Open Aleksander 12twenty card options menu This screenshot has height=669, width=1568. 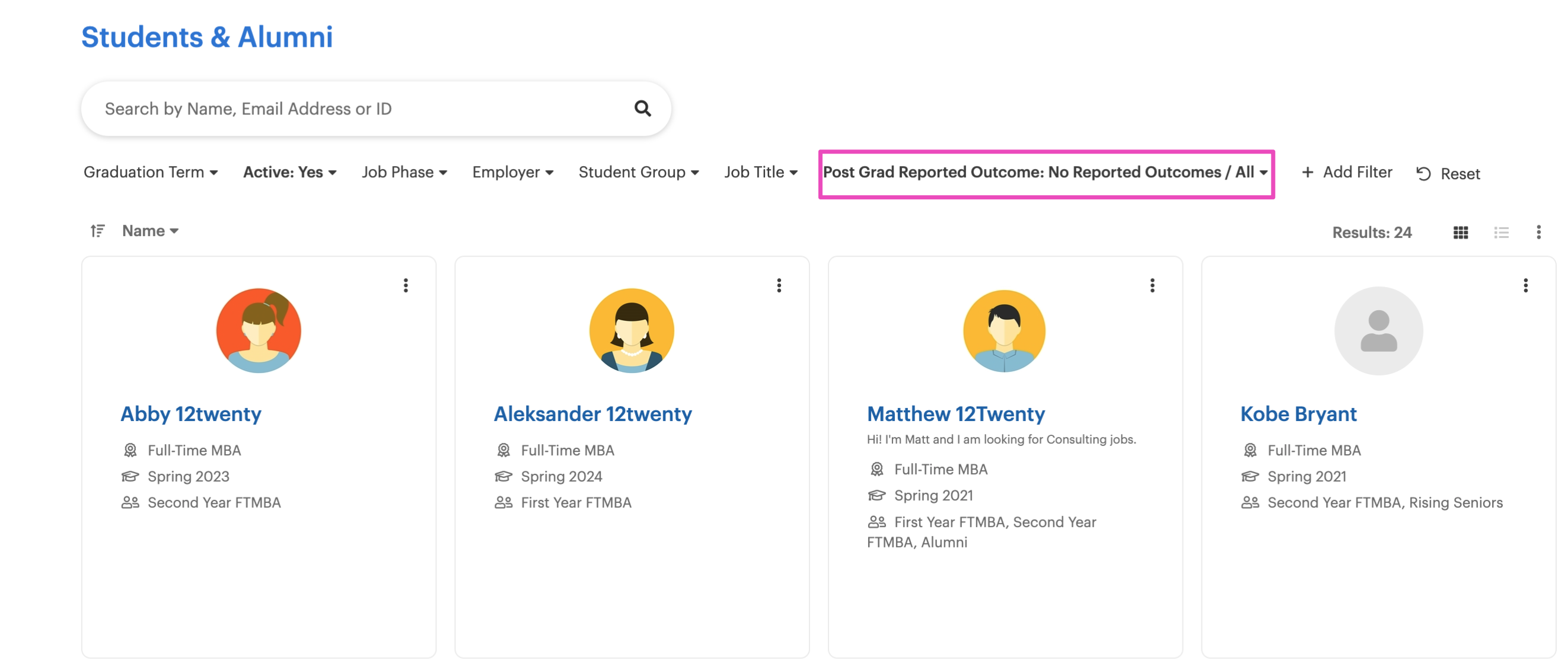pos(779,285)
